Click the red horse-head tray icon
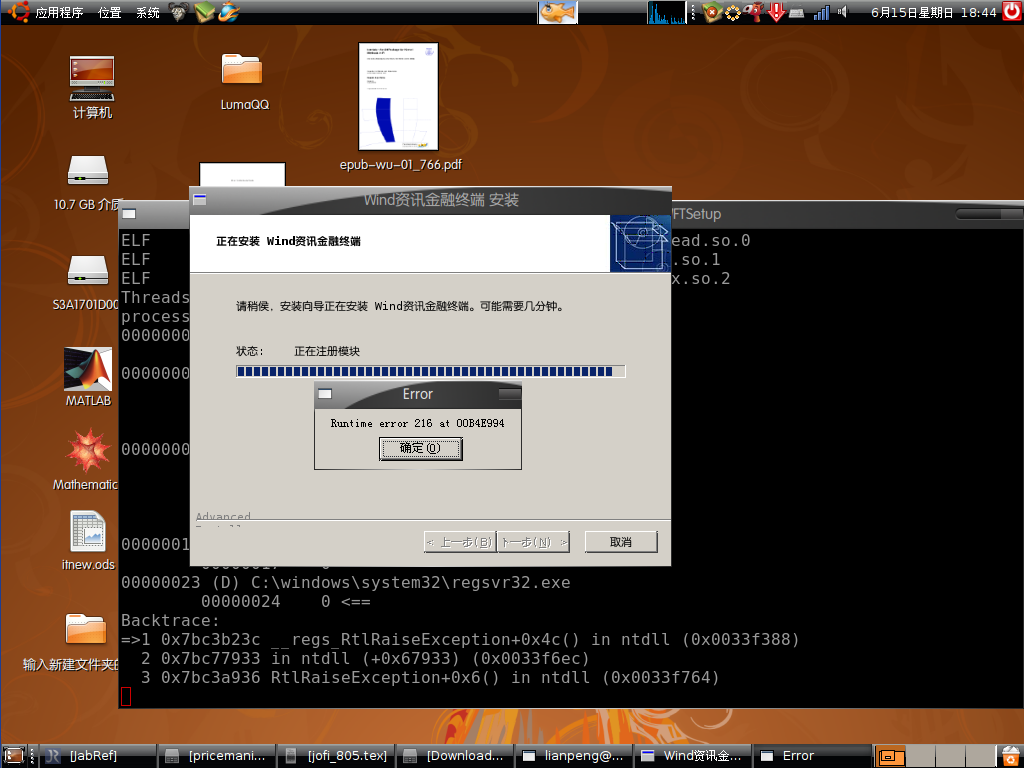Viewport: 1024px width, 768px height. click(754, 12)
